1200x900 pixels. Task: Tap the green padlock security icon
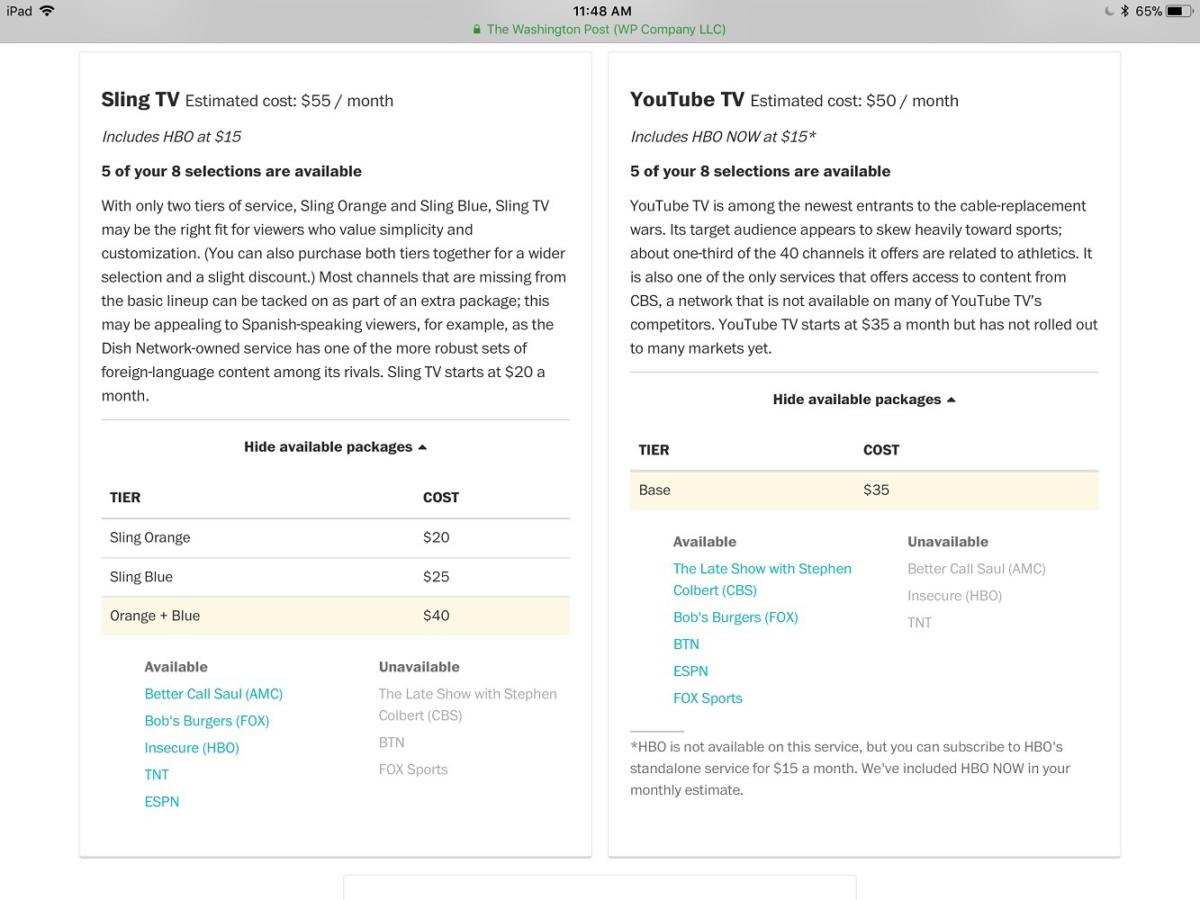478,29
